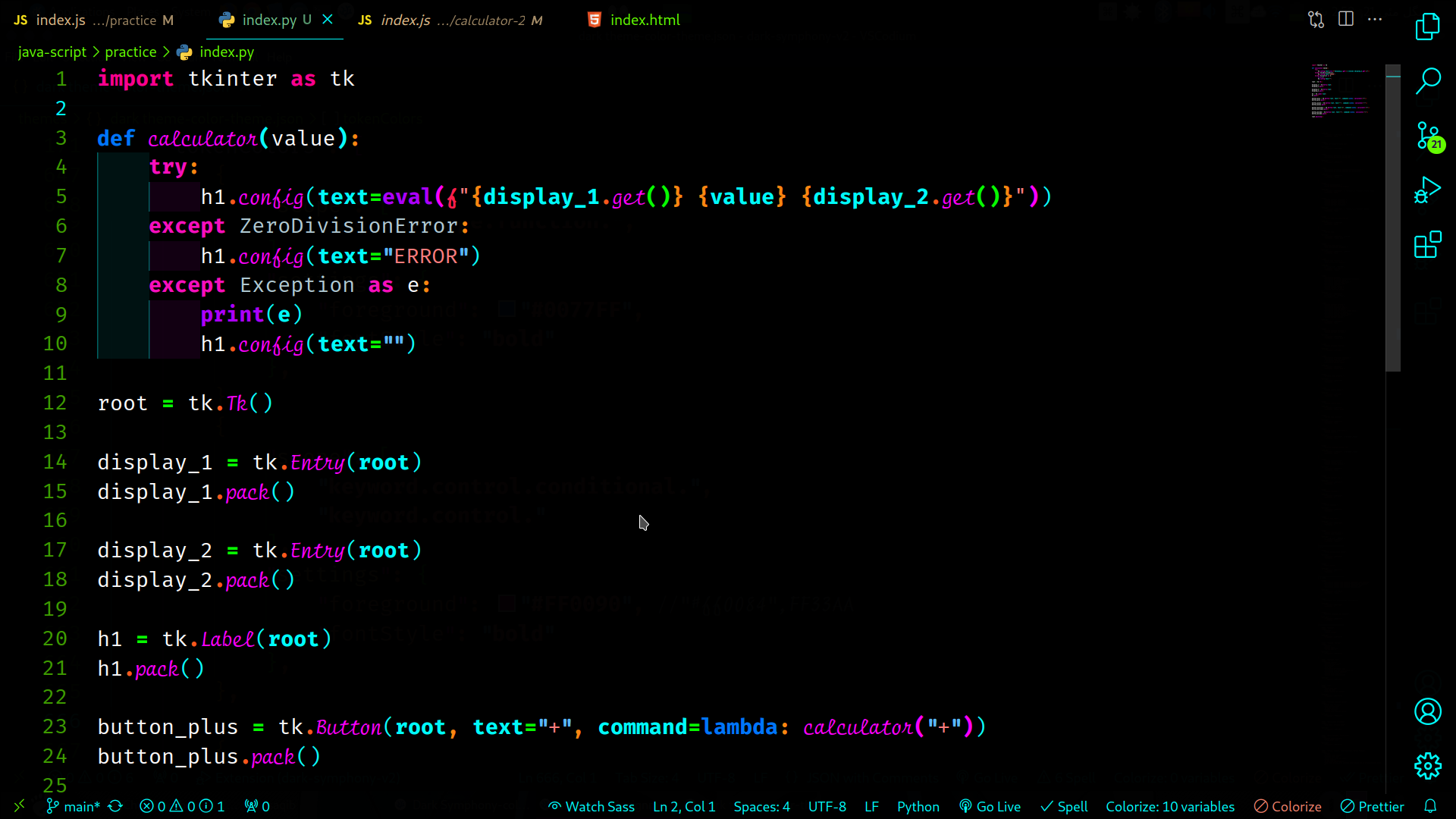Open the Python language mode selector
Image resolution: width=1456 pixels, height=819 pixels.
[918, 806]
